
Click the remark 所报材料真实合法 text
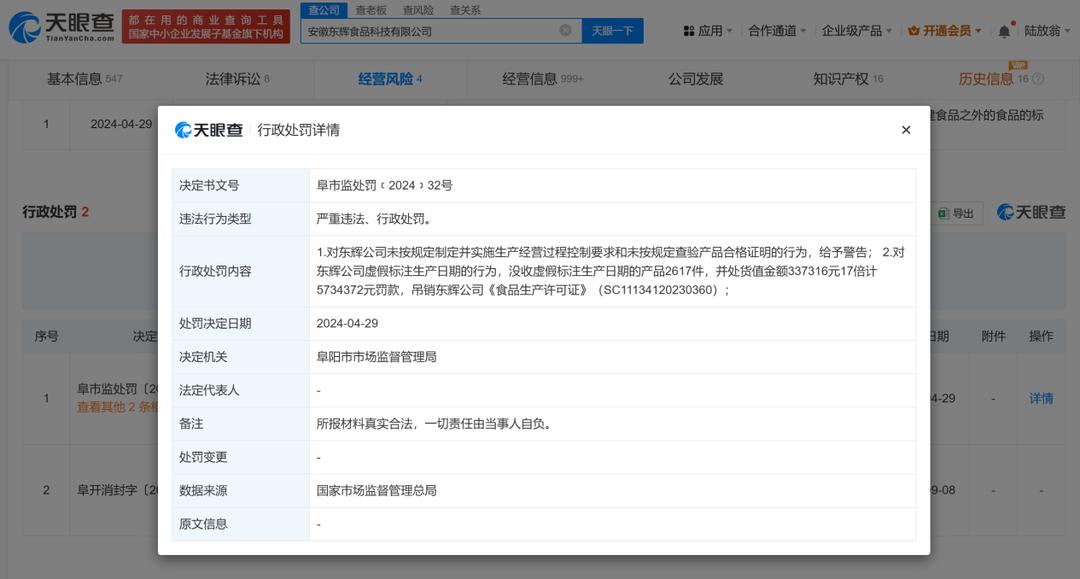coord(435,423)
